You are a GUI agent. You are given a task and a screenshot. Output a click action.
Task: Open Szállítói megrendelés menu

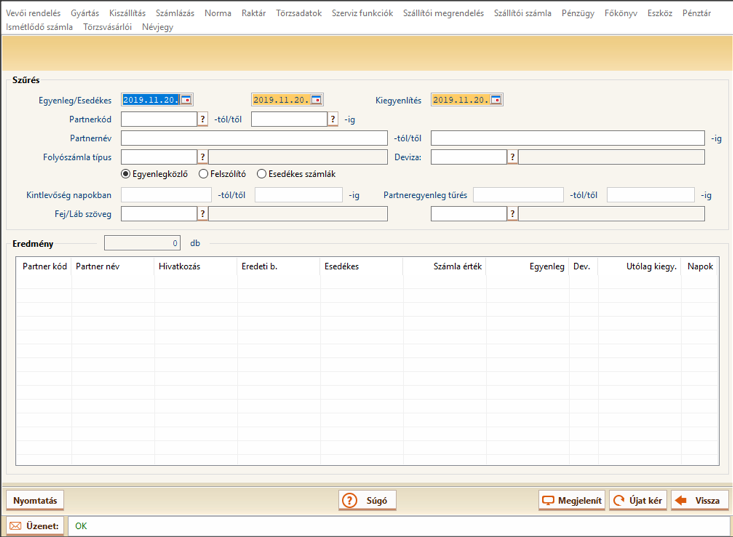443,13
